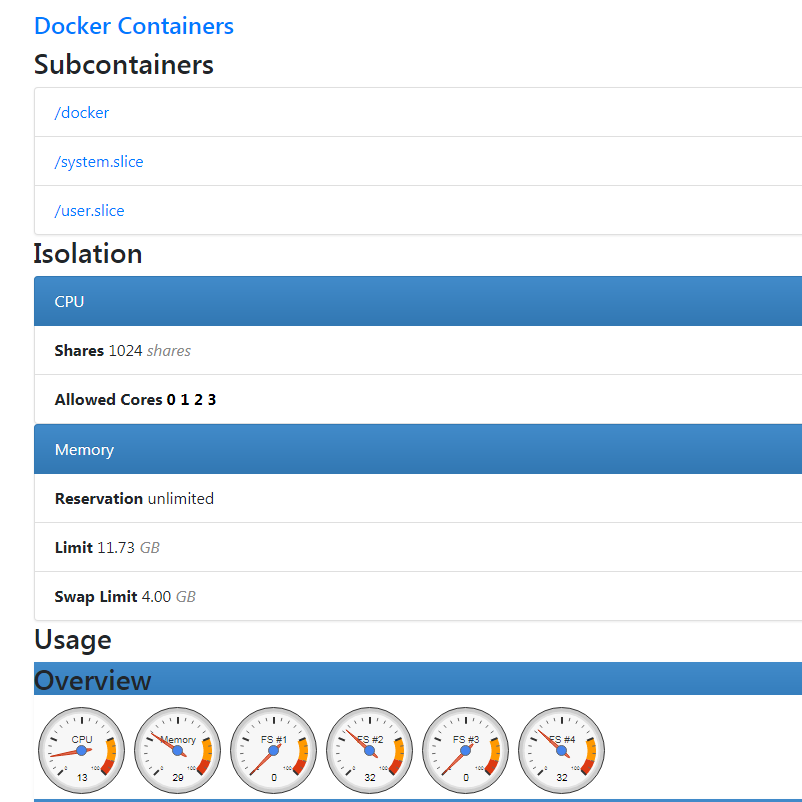Open the Docker Containers link
Viewport: 802px width, 802px height.
[x=133, y=26]
